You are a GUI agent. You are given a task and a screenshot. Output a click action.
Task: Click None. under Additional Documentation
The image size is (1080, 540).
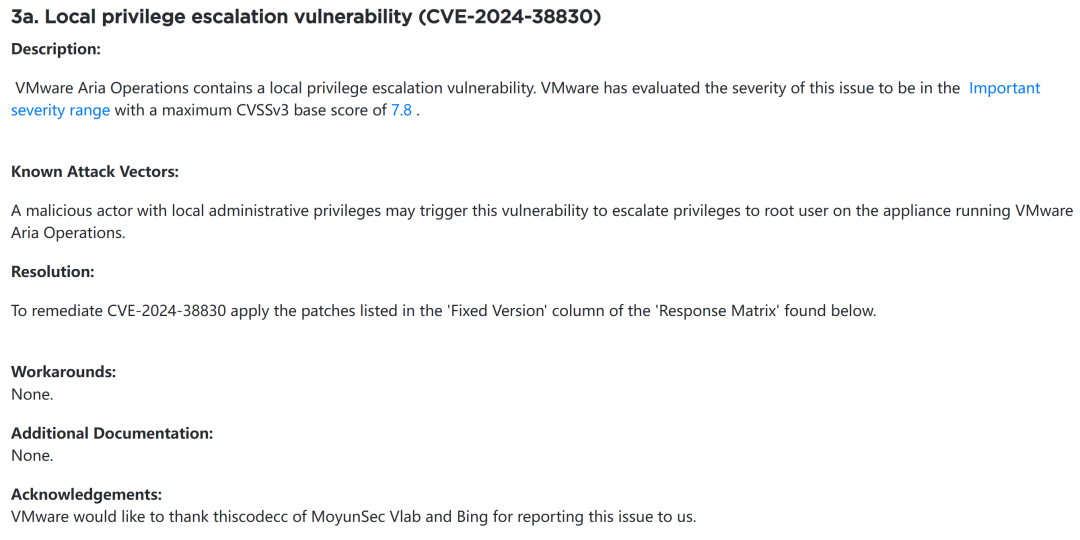pos(32,455)
